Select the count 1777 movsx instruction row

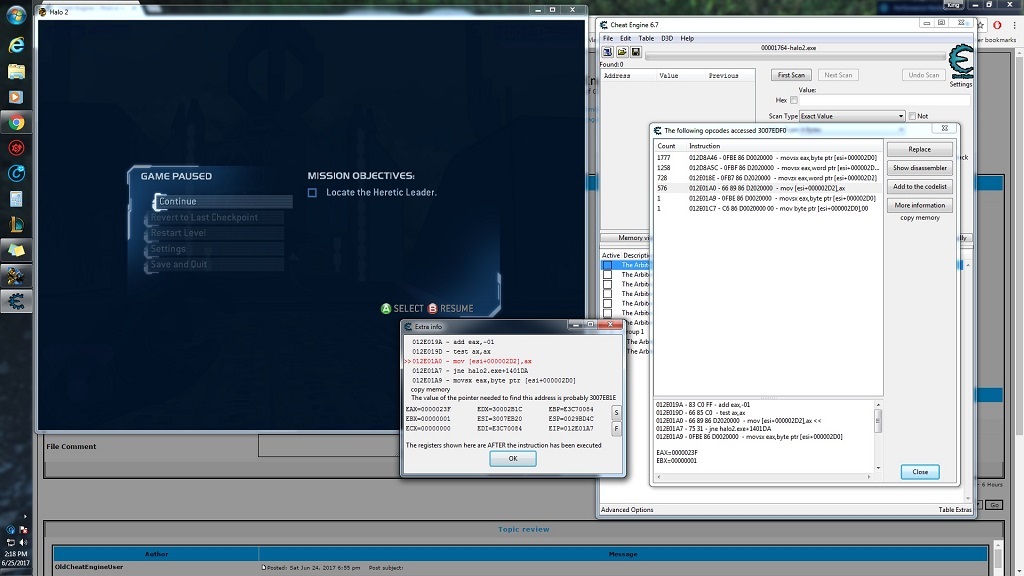coord(767,157)
